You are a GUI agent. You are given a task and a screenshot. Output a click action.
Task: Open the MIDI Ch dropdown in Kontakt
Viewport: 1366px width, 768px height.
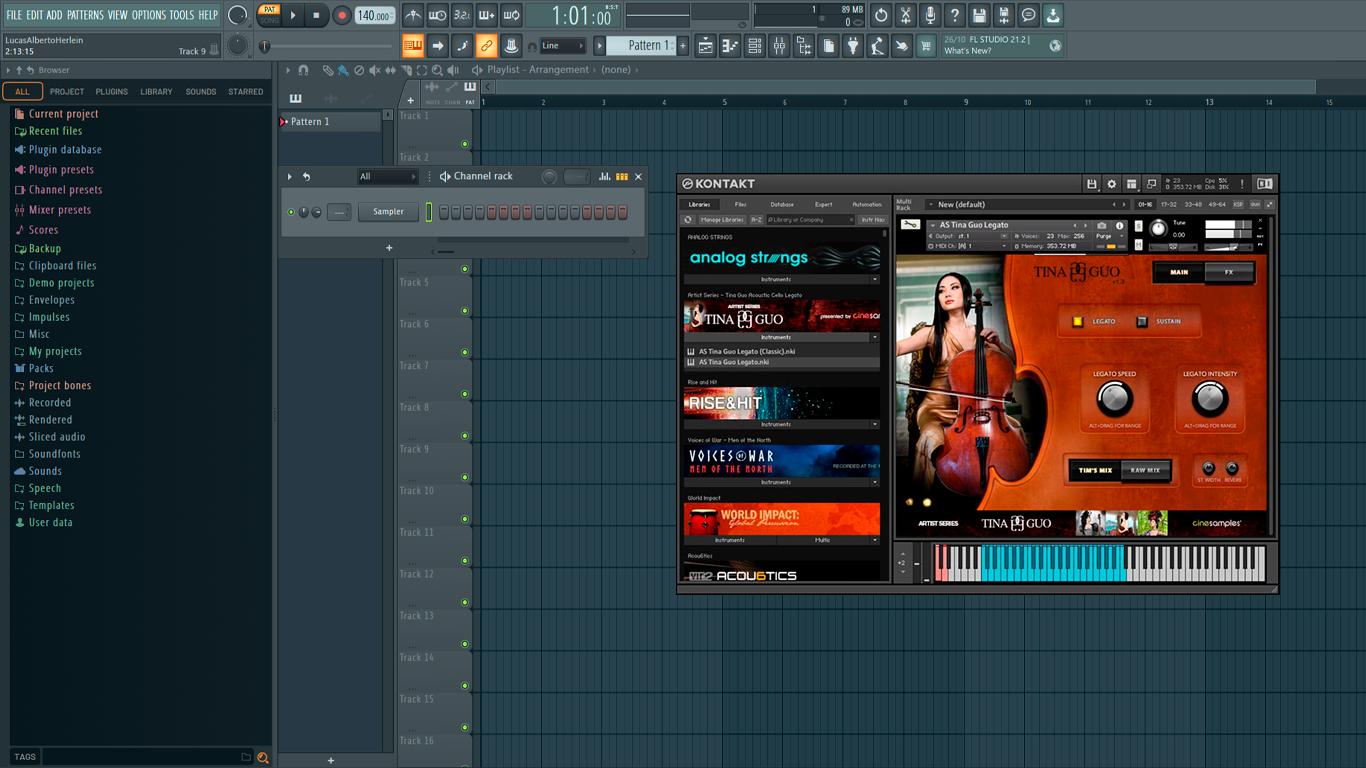[x=968, y=246]
